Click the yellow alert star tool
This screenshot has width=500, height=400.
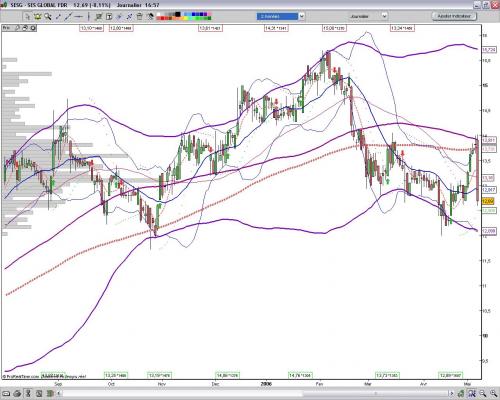click(x=37, y=16)
